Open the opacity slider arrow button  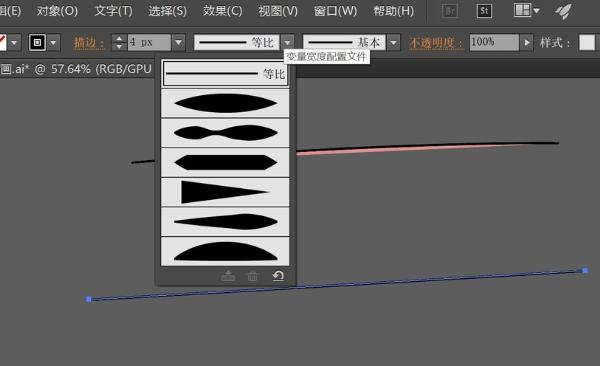point(527,42)
